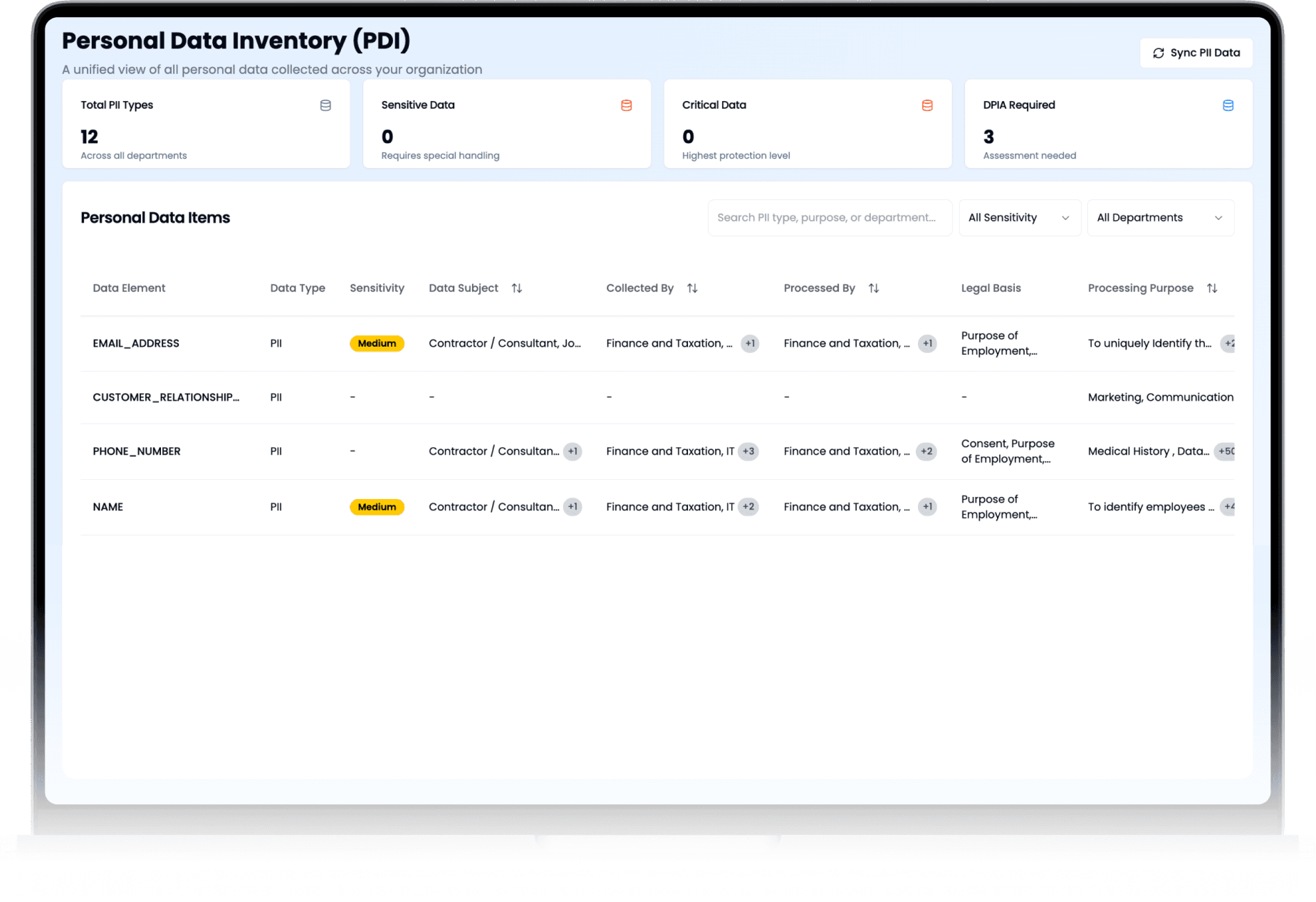Click the blue database icon on DPIA Required card
Screen dimensions: 1316x902
[1228, 105]
